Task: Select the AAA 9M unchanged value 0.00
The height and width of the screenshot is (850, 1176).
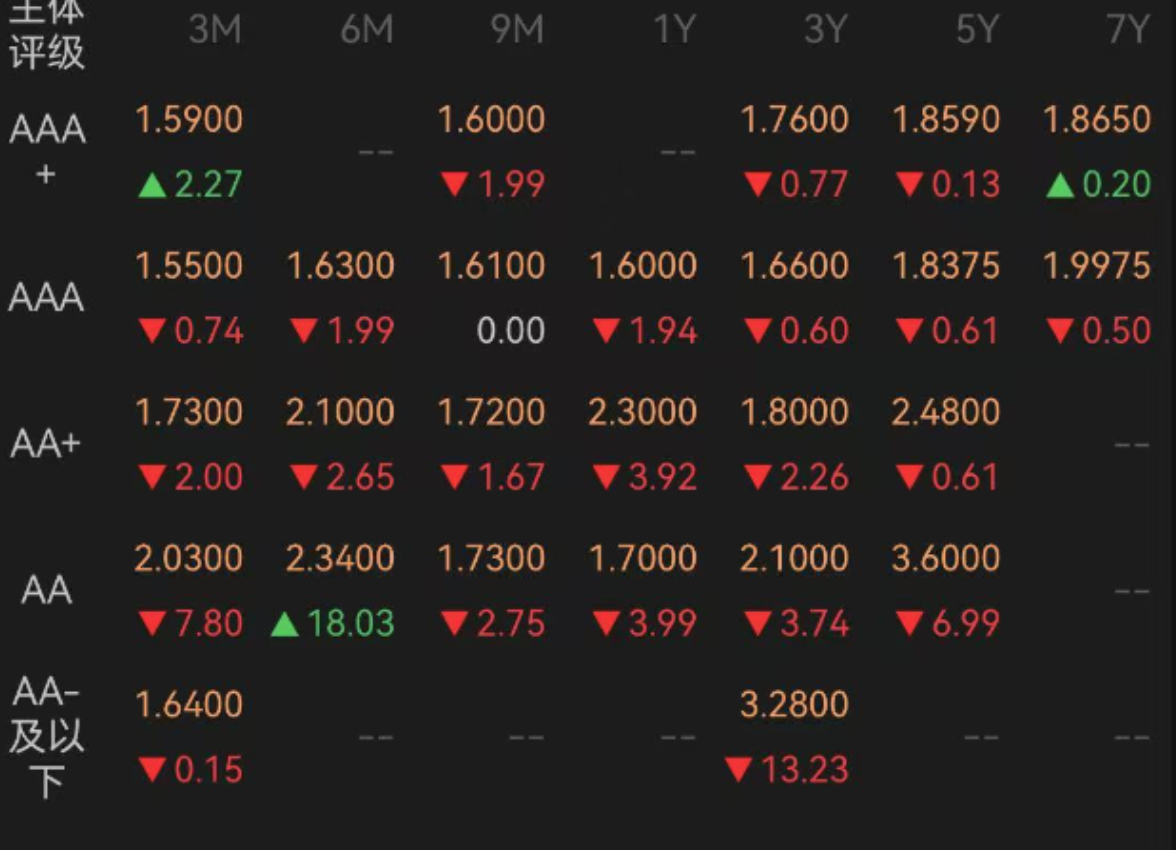Action: (511, 330)
